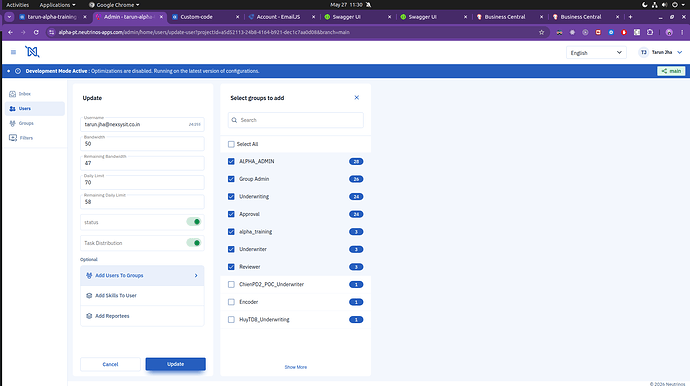The height and width of the screenshot is (386, 690).
Task: Select Users in the sidebar
Action: [x=35, y=109]
